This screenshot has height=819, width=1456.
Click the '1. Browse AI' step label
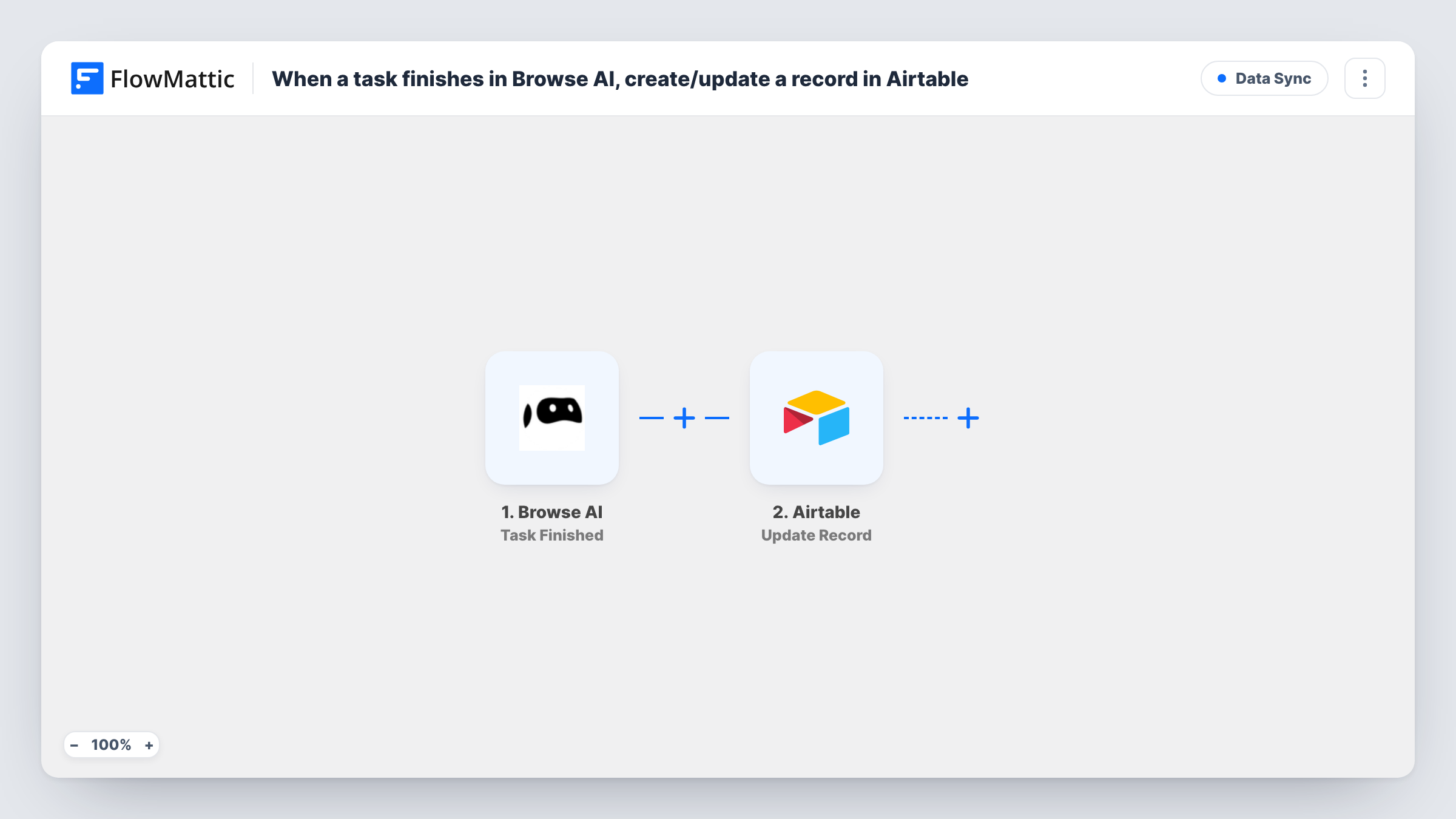(551, 512)
